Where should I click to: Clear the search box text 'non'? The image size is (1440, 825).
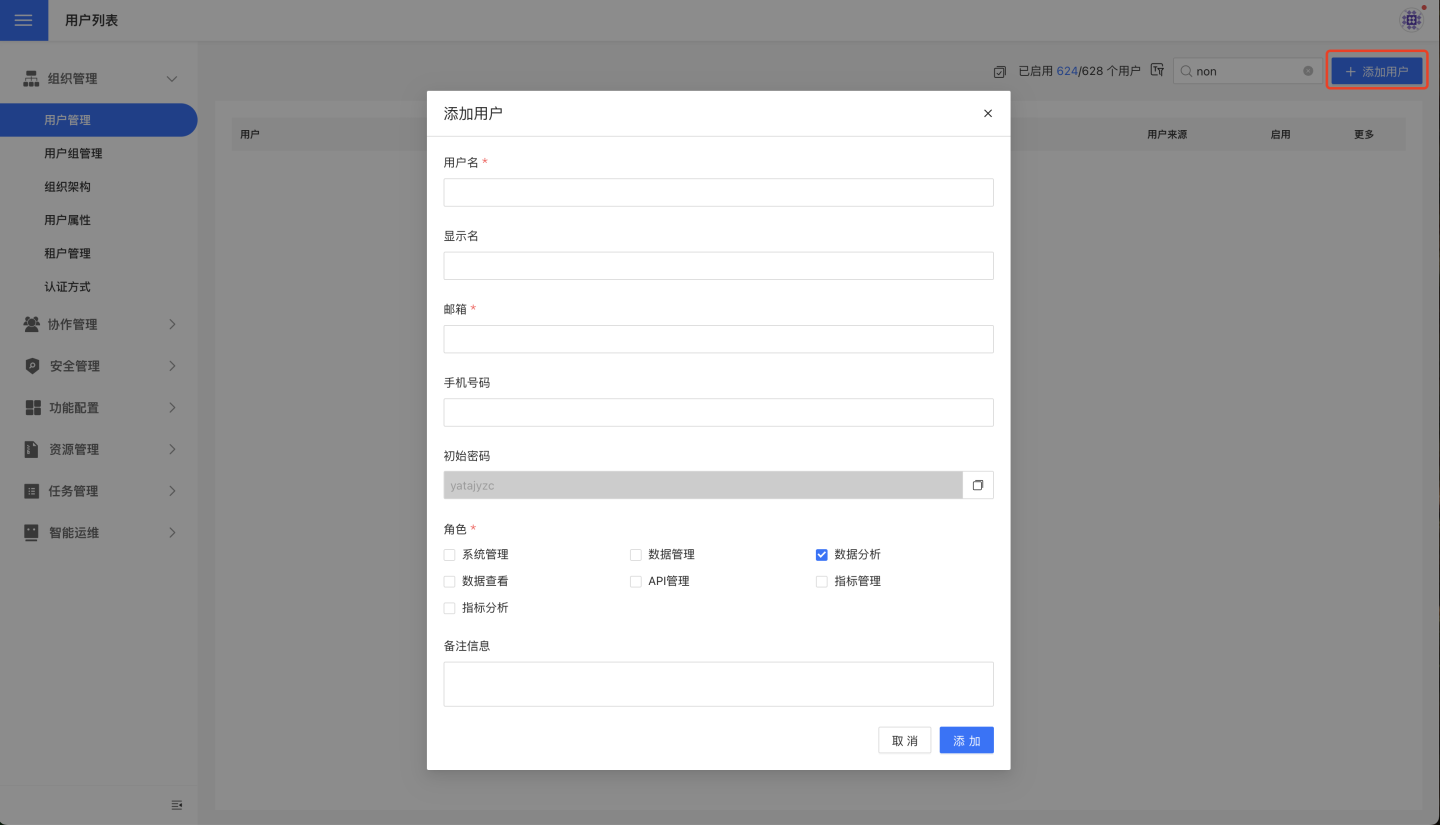coord(1308,71)
